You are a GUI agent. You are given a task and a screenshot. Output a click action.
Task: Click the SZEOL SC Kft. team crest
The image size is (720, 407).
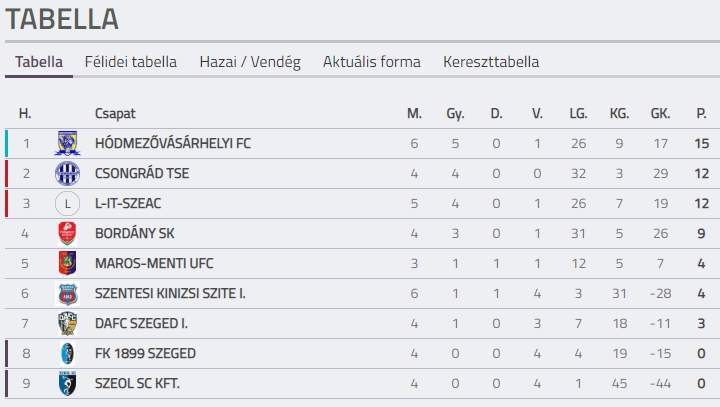click(x=68, y=384)
